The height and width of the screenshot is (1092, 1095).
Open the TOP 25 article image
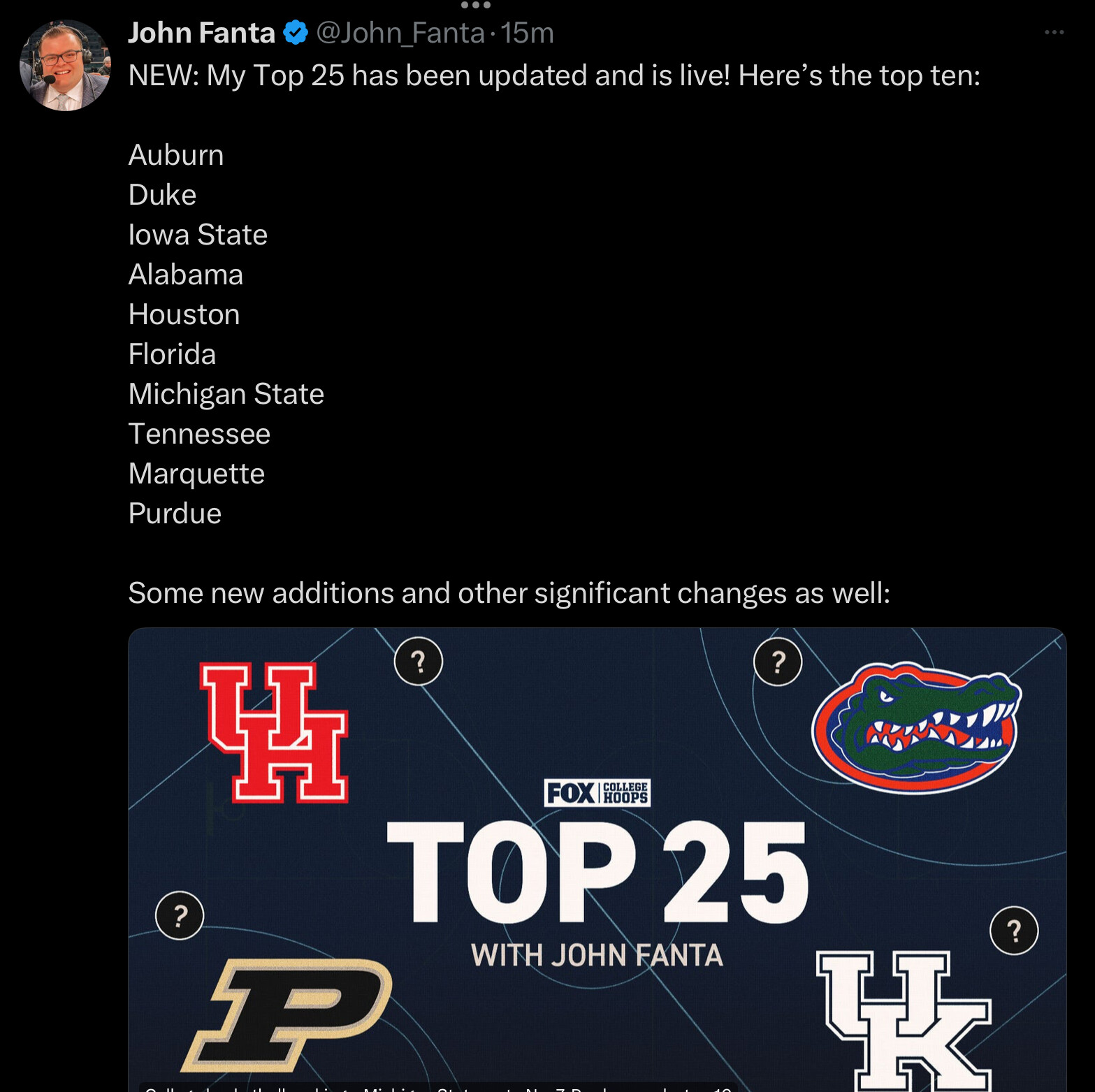597,859
